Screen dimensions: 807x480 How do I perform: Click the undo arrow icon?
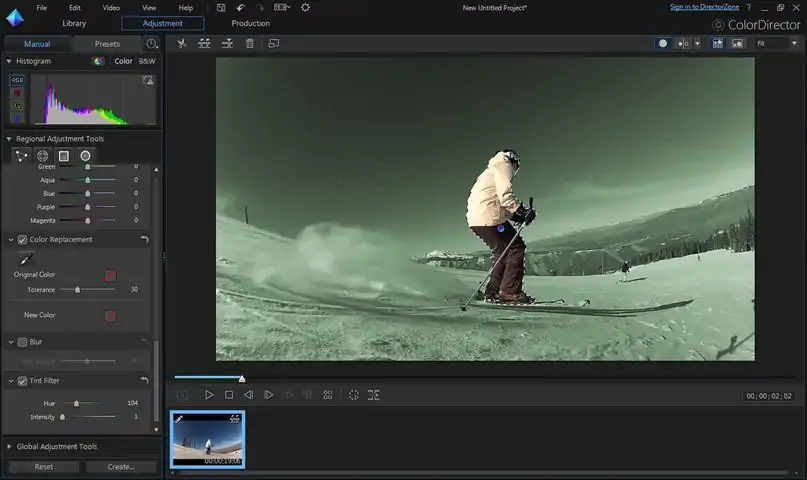(240, 8)
